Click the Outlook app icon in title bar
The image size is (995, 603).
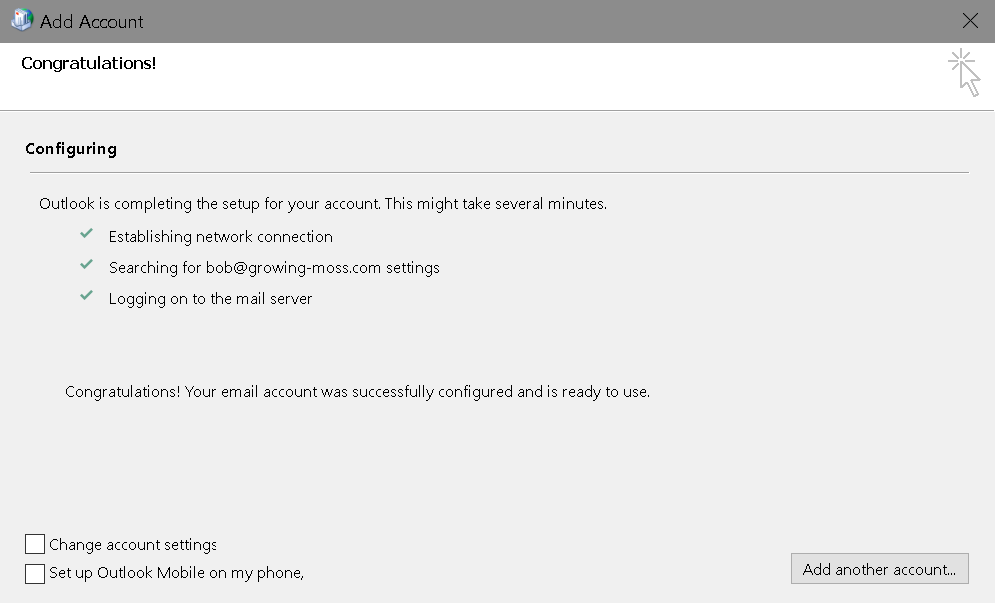(22, 20)
